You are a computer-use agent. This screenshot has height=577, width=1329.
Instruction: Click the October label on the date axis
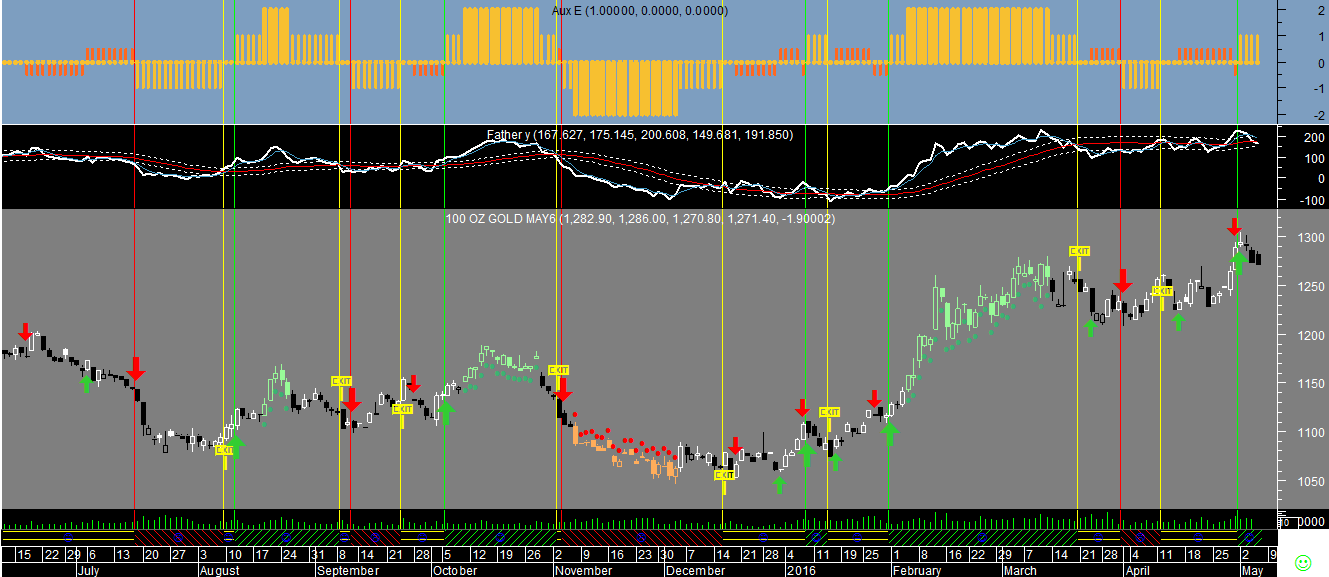click(456, 571)
